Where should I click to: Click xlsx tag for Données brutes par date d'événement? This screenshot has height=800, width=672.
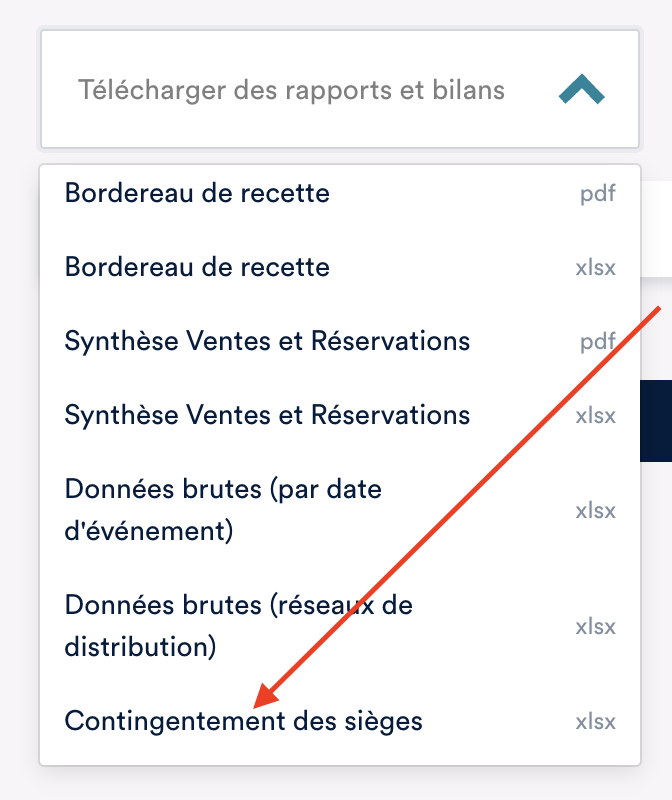click(x=595, y=510)
